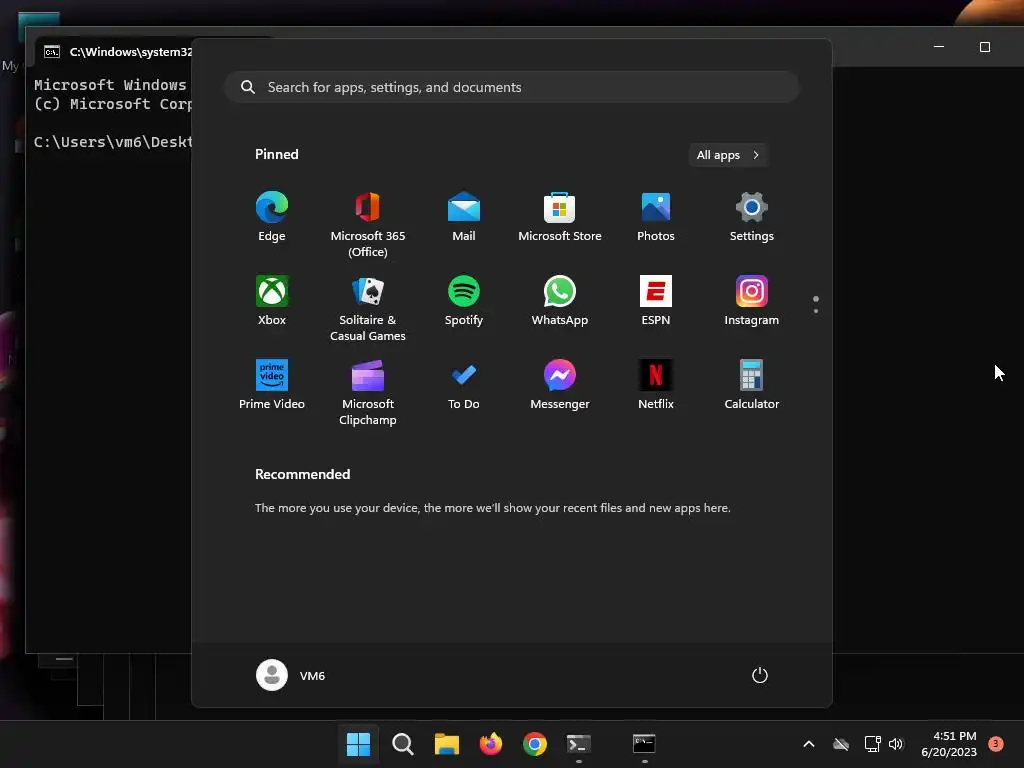Open Instagram from pinned apps

[752, 301]
